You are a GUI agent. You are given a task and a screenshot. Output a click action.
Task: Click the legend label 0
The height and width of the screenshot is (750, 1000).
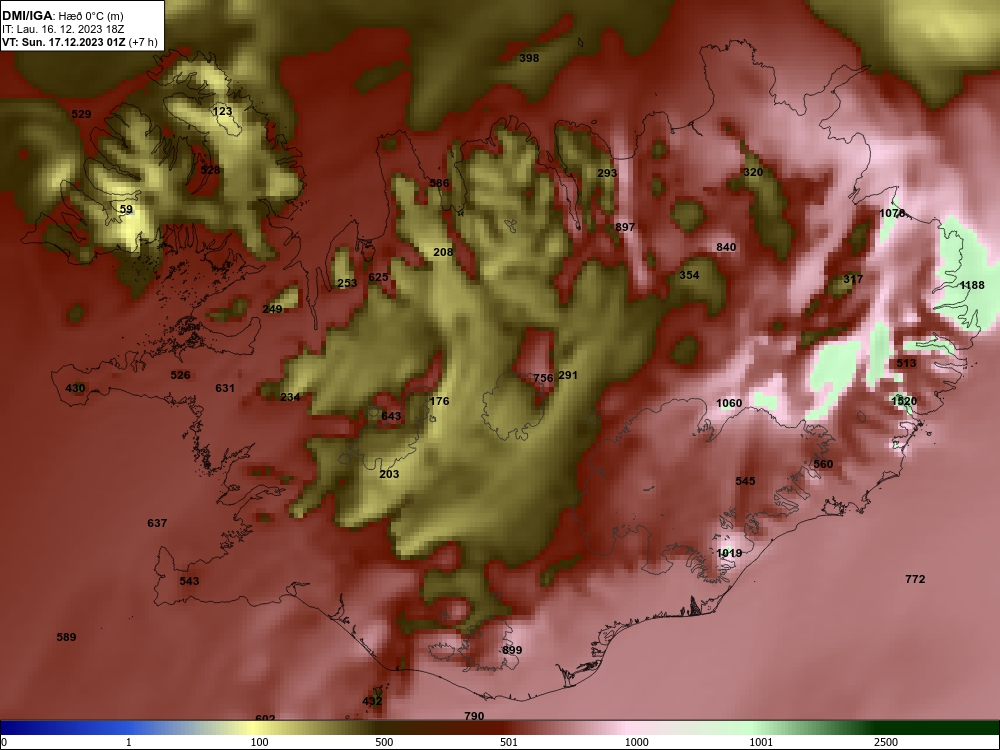tap(4, 742)
